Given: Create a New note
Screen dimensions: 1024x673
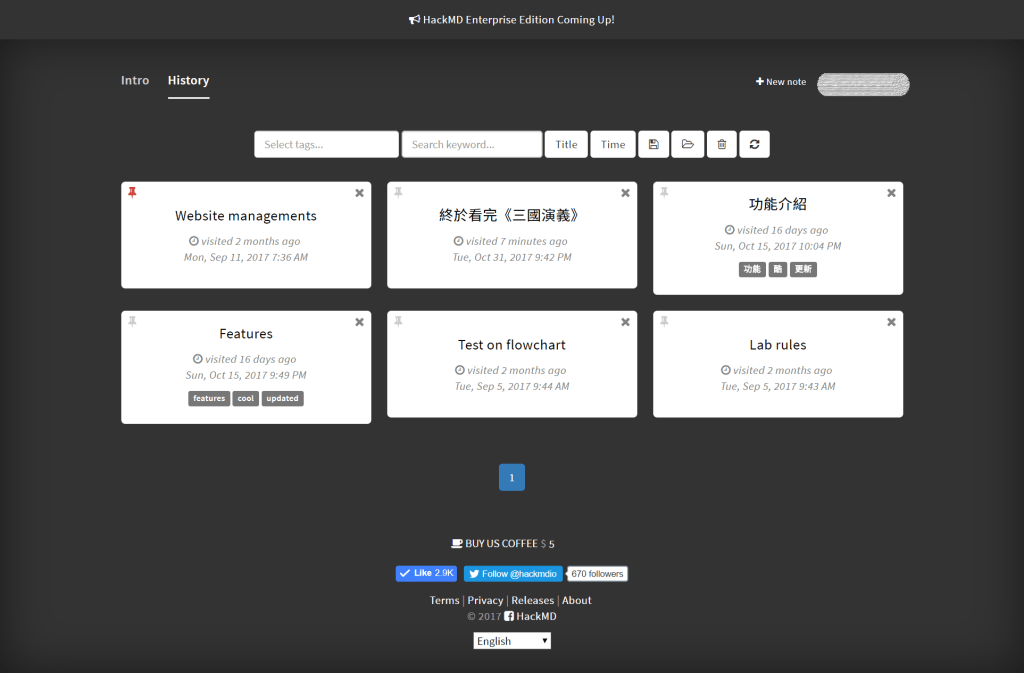Looking at the screenshot, I should (780, 82).
